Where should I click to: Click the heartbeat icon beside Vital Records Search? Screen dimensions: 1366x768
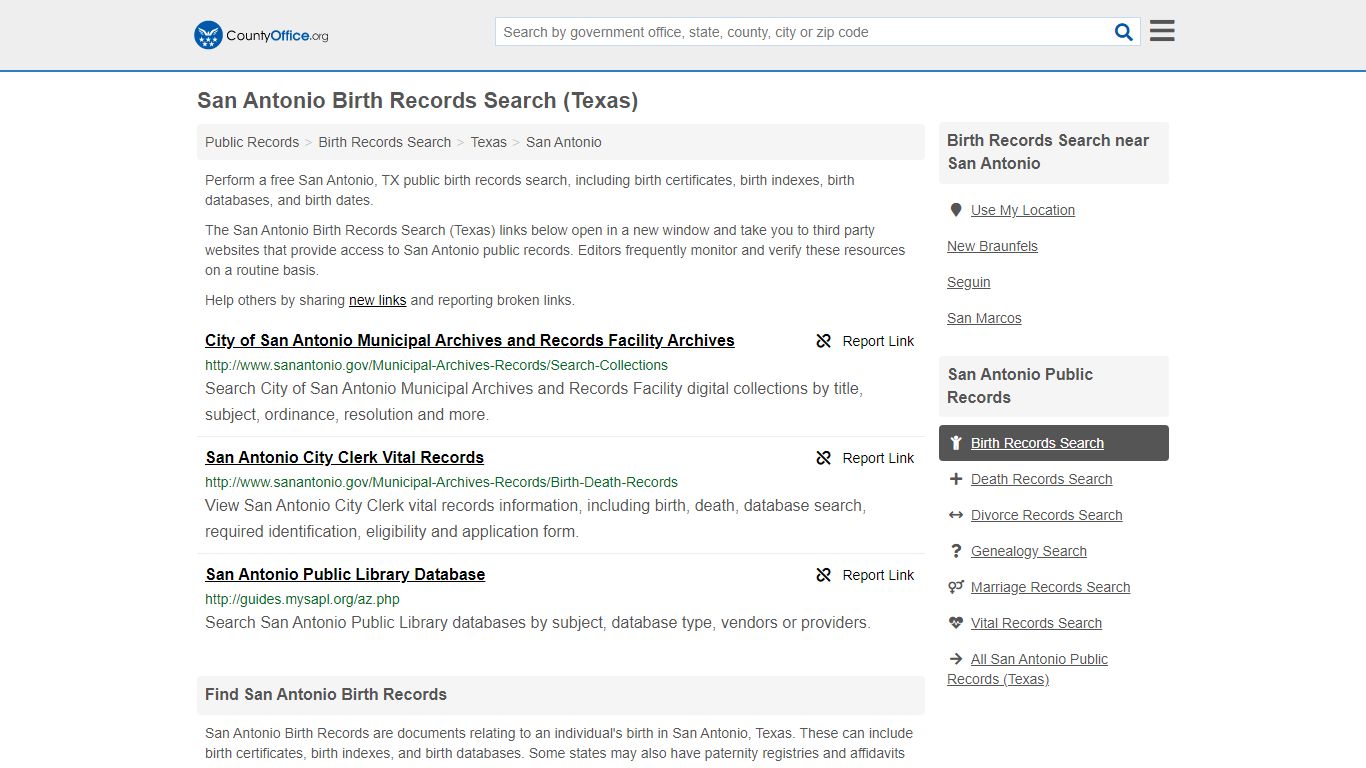[x=956, y=623]
